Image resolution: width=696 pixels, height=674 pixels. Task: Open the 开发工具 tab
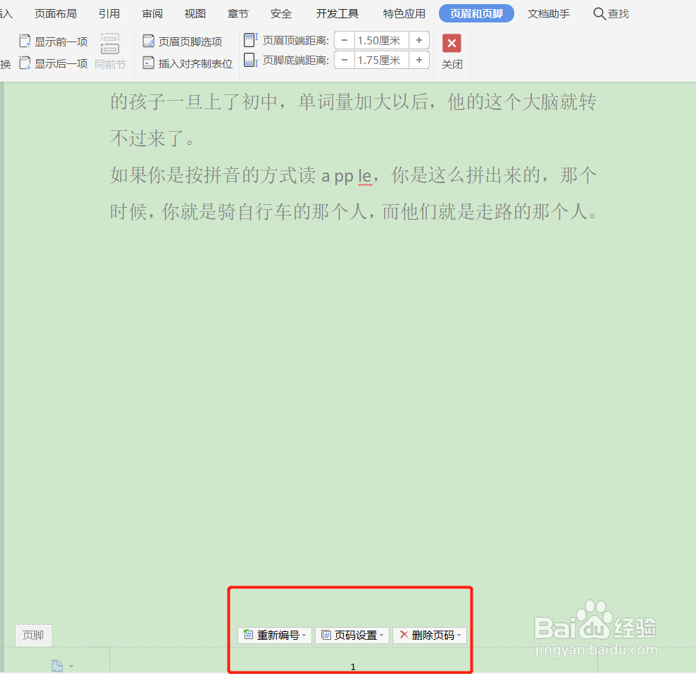[x=337, y=14]
